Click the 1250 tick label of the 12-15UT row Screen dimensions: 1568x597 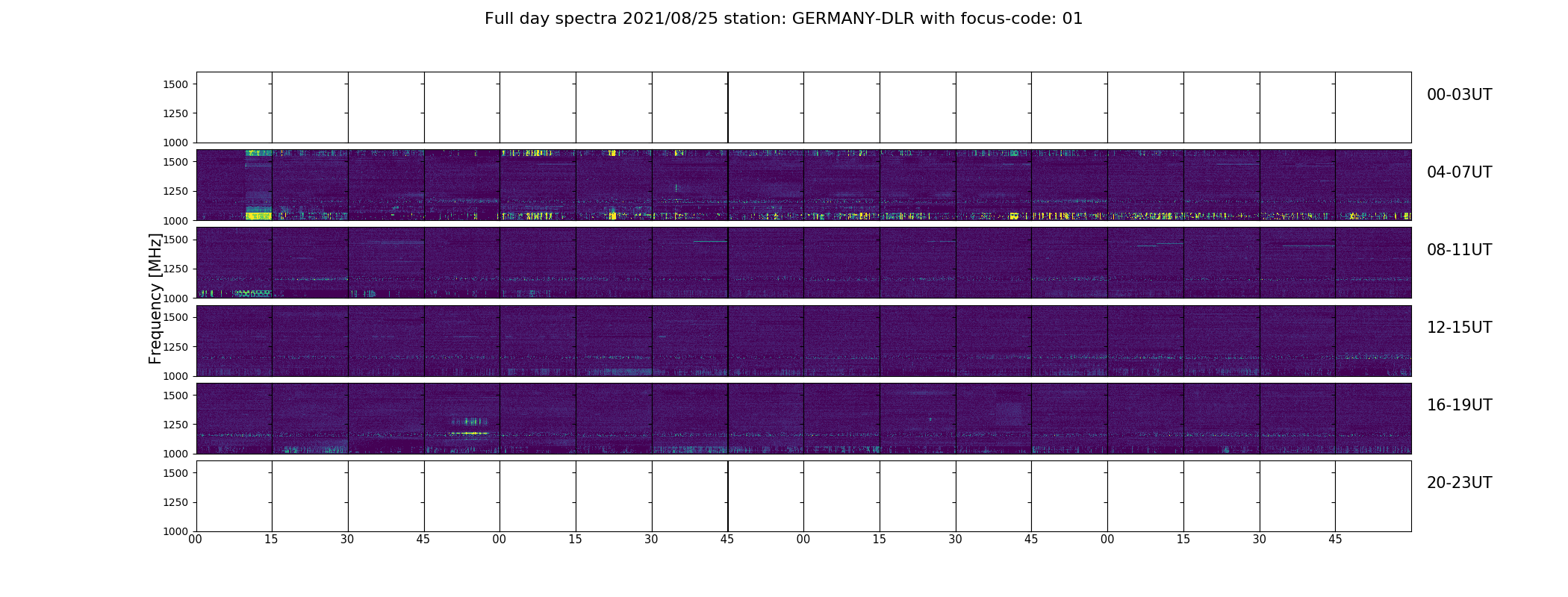tap(175, 346)
